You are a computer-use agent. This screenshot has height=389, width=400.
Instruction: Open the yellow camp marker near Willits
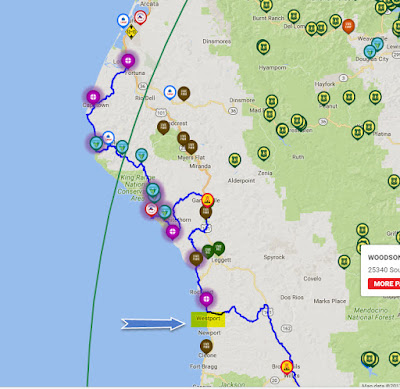click(286, 367)
